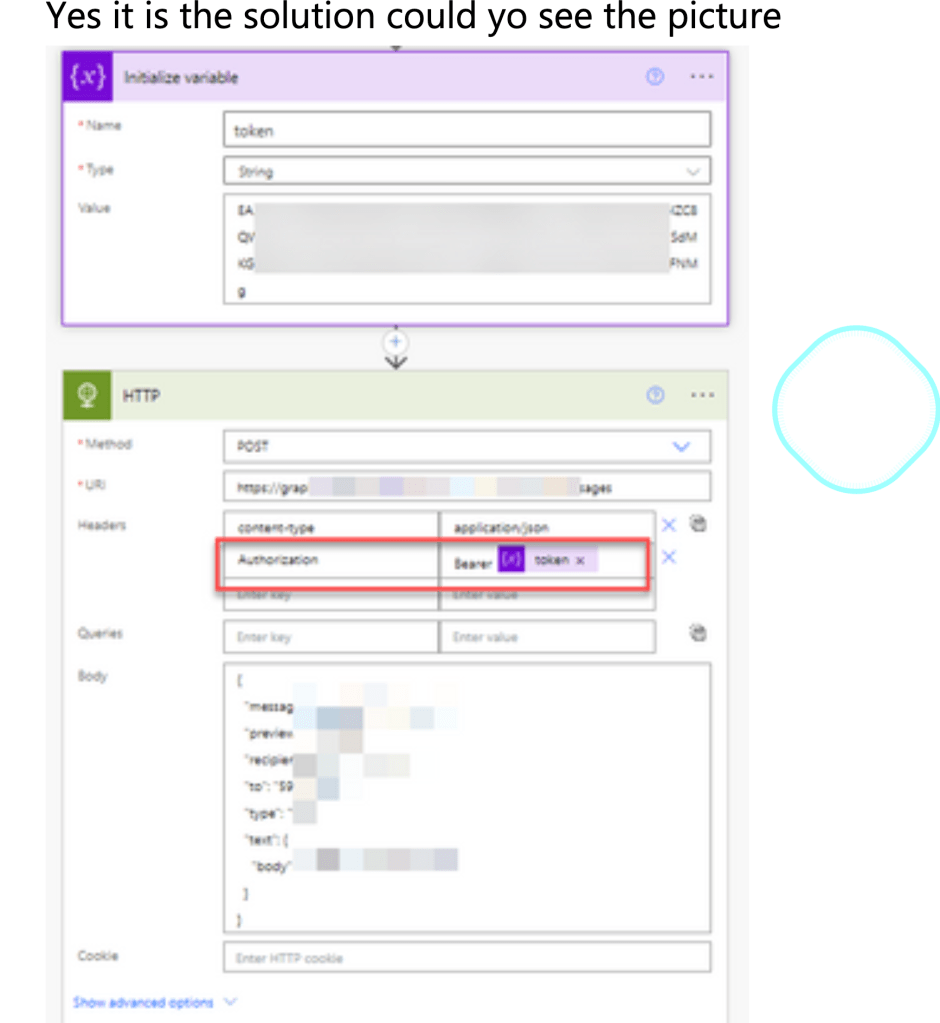Edit the variable Value field

[467, 249]
